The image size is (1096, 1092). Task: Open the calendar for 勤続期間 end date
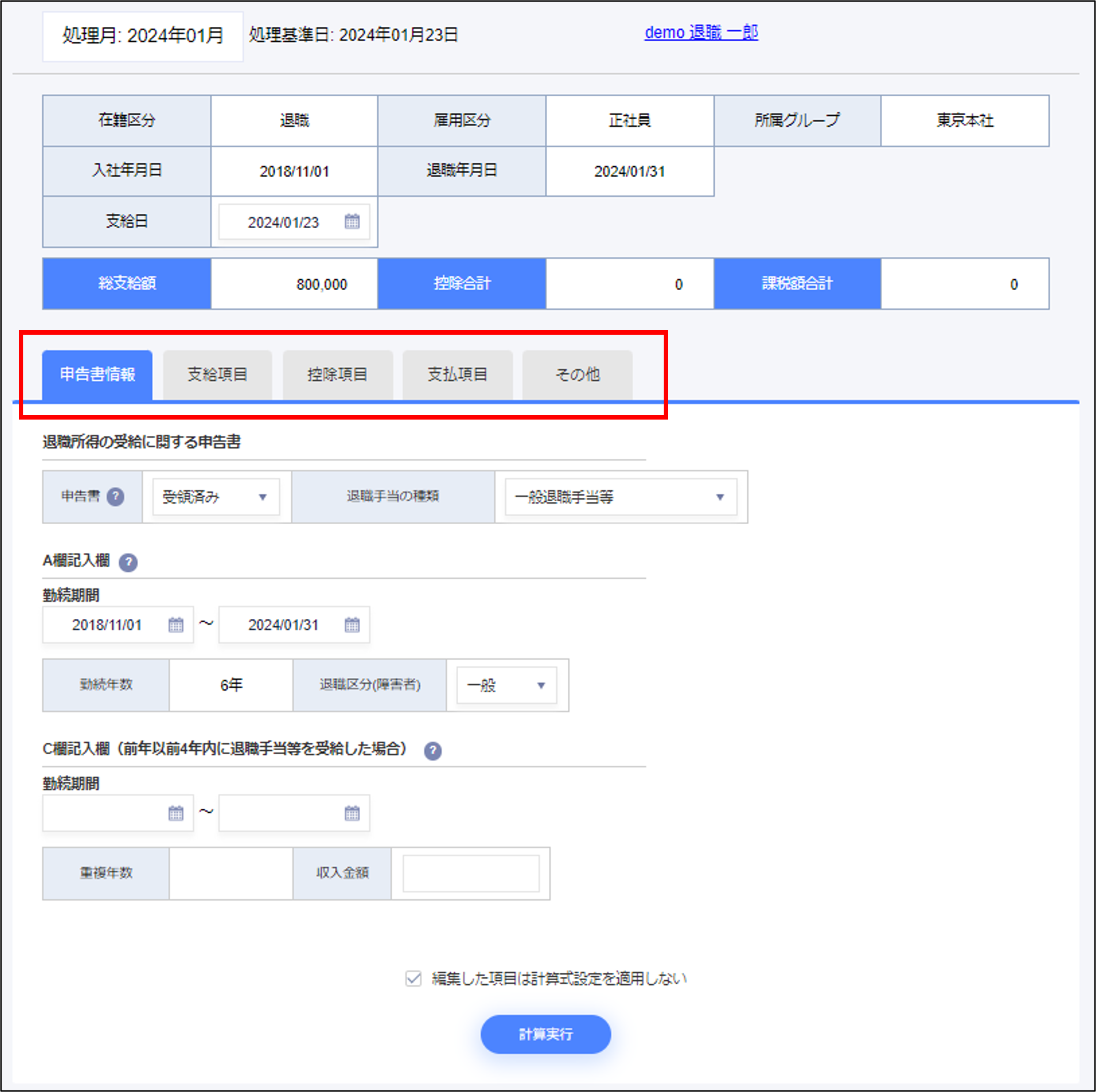tap(352, 625)
